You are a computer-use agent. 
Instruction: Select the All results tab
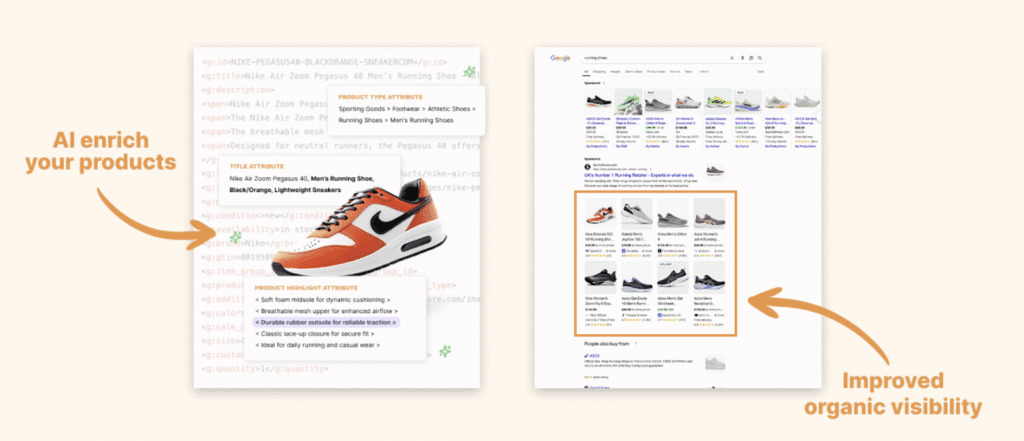pos(586,71)
